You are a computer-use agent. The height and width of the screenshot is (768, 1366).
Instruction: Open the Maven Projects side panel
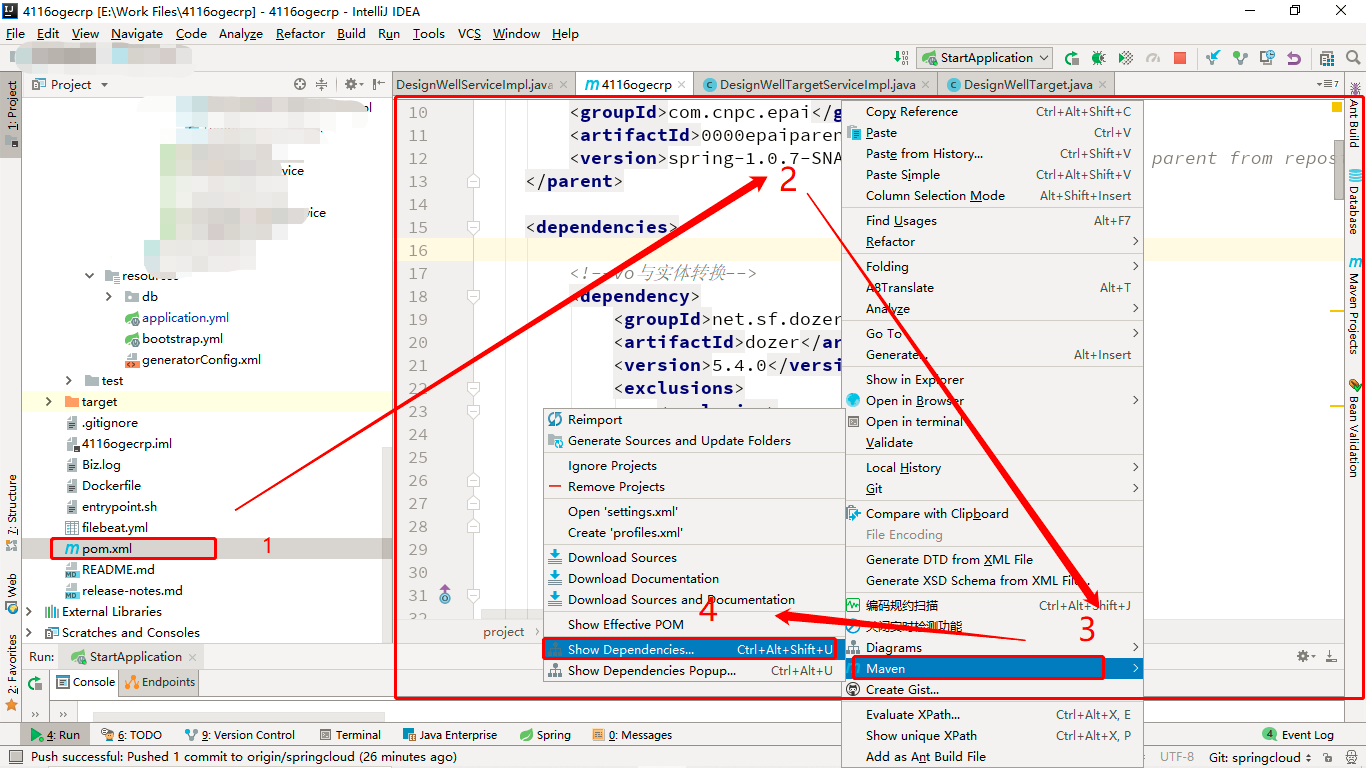pyautogui.click(x=1354, y=306)
